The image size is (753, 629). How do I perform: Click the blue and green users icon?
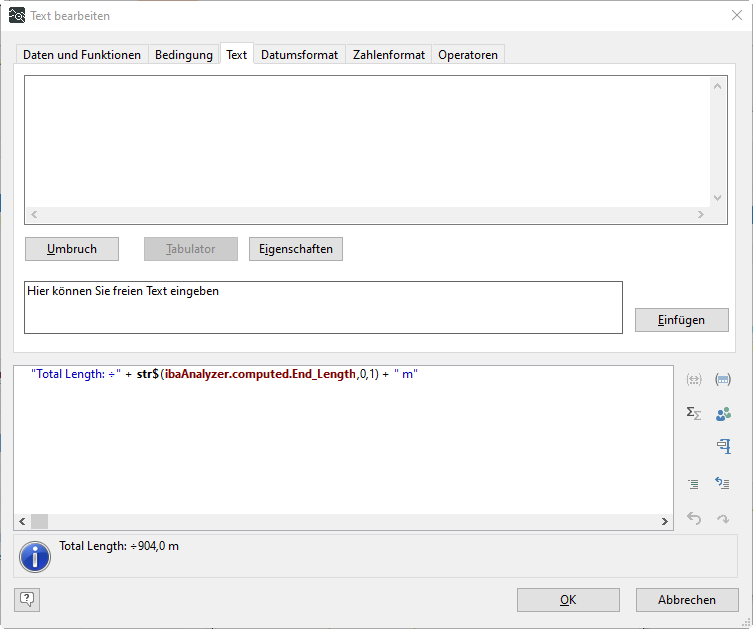pyautogui.click(x=723, y=413)
